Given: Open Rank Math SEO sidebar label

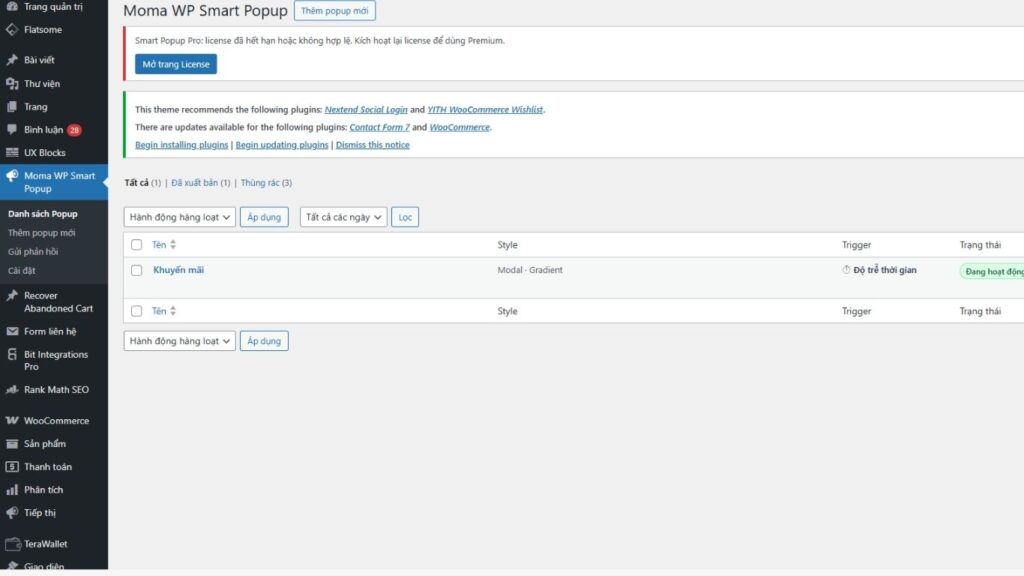Looking at the screenshot, I should [56, 389].
